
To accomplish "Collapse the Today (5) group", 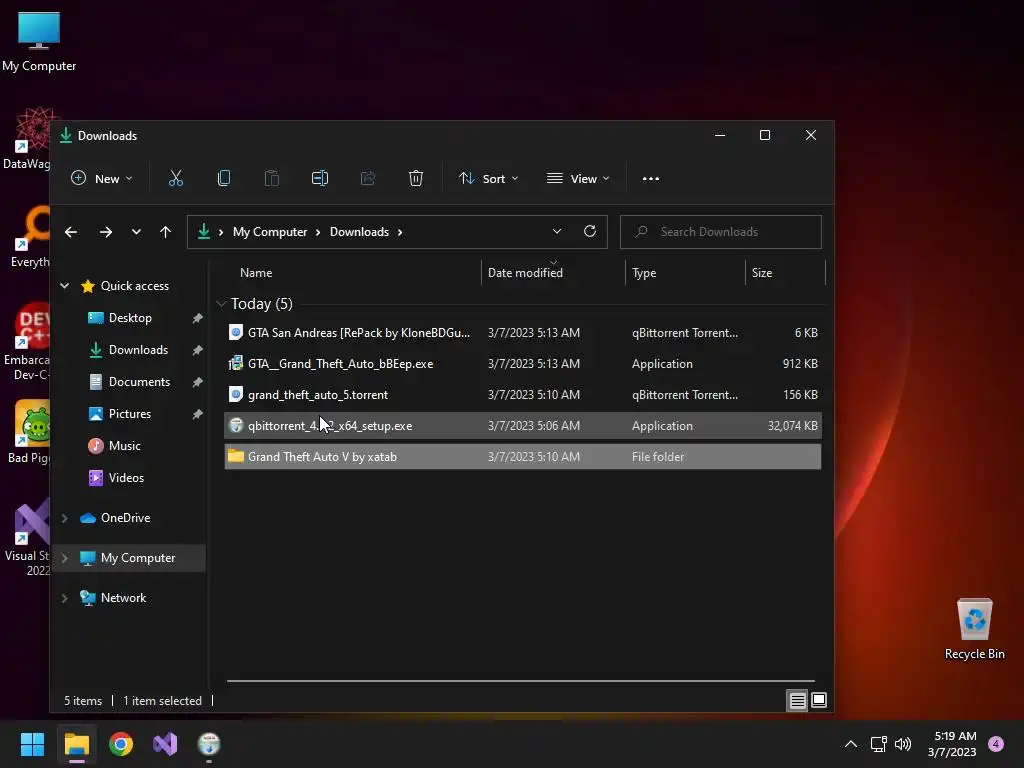I will (x=221, y=304).
